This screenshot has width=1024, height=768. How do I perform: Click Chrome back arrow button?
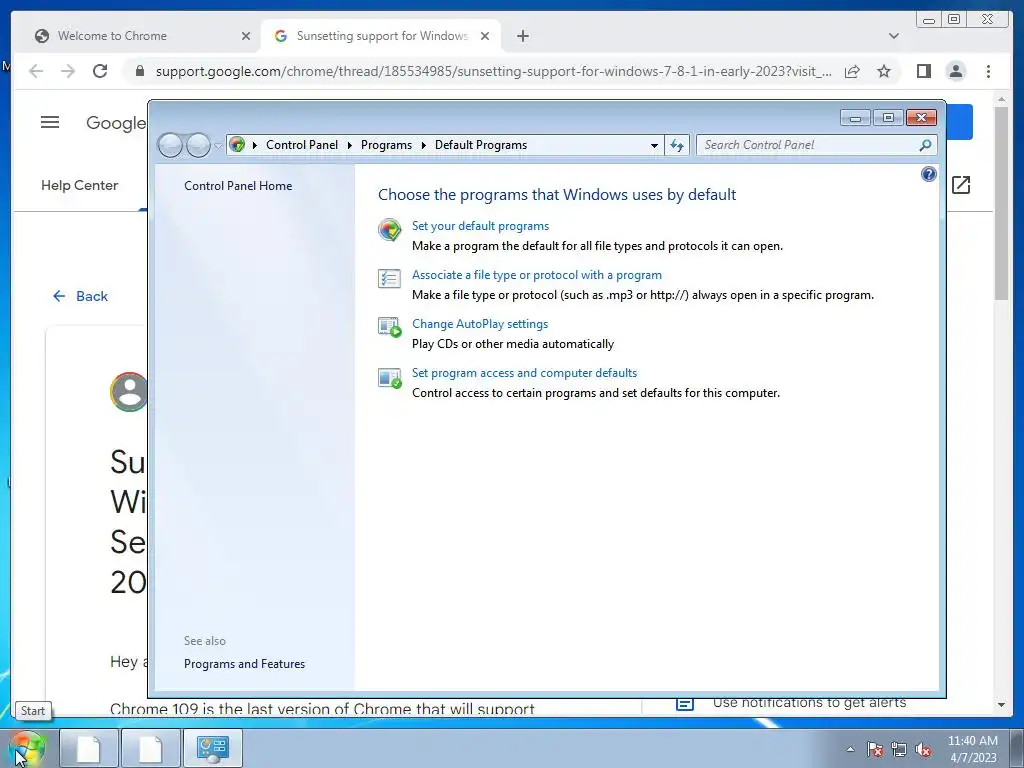(x=36, y=71)
